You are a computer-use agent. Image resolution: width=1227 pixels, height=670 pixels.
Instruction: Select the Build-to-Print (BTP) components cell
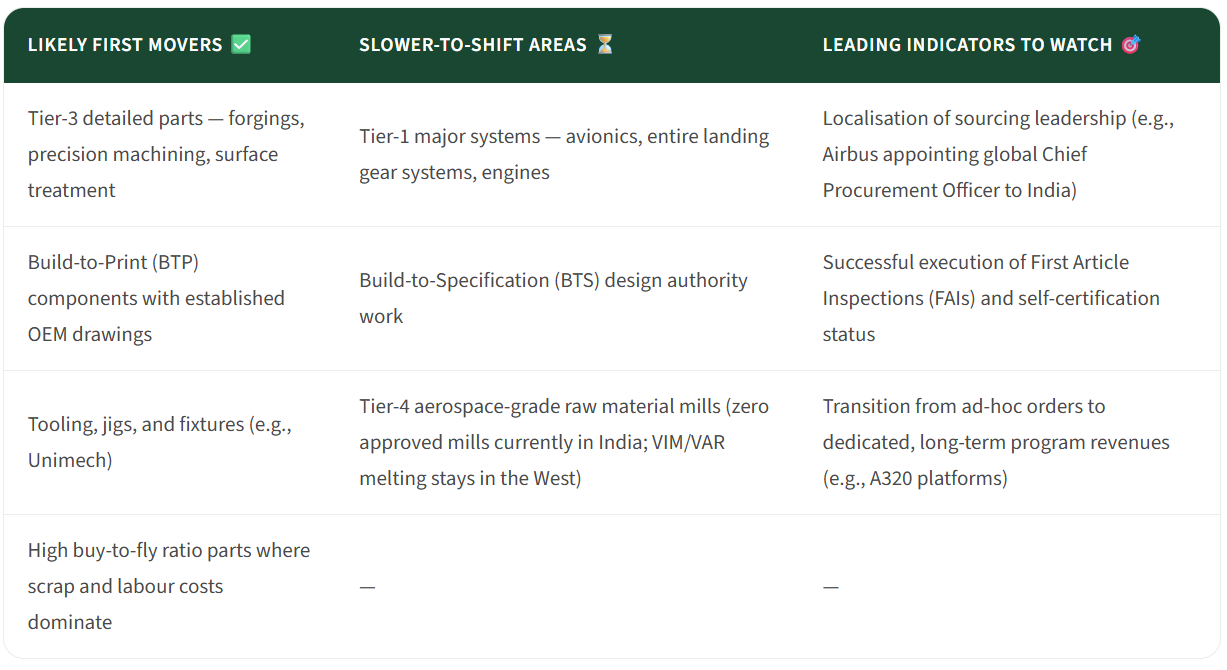point(156,298)
